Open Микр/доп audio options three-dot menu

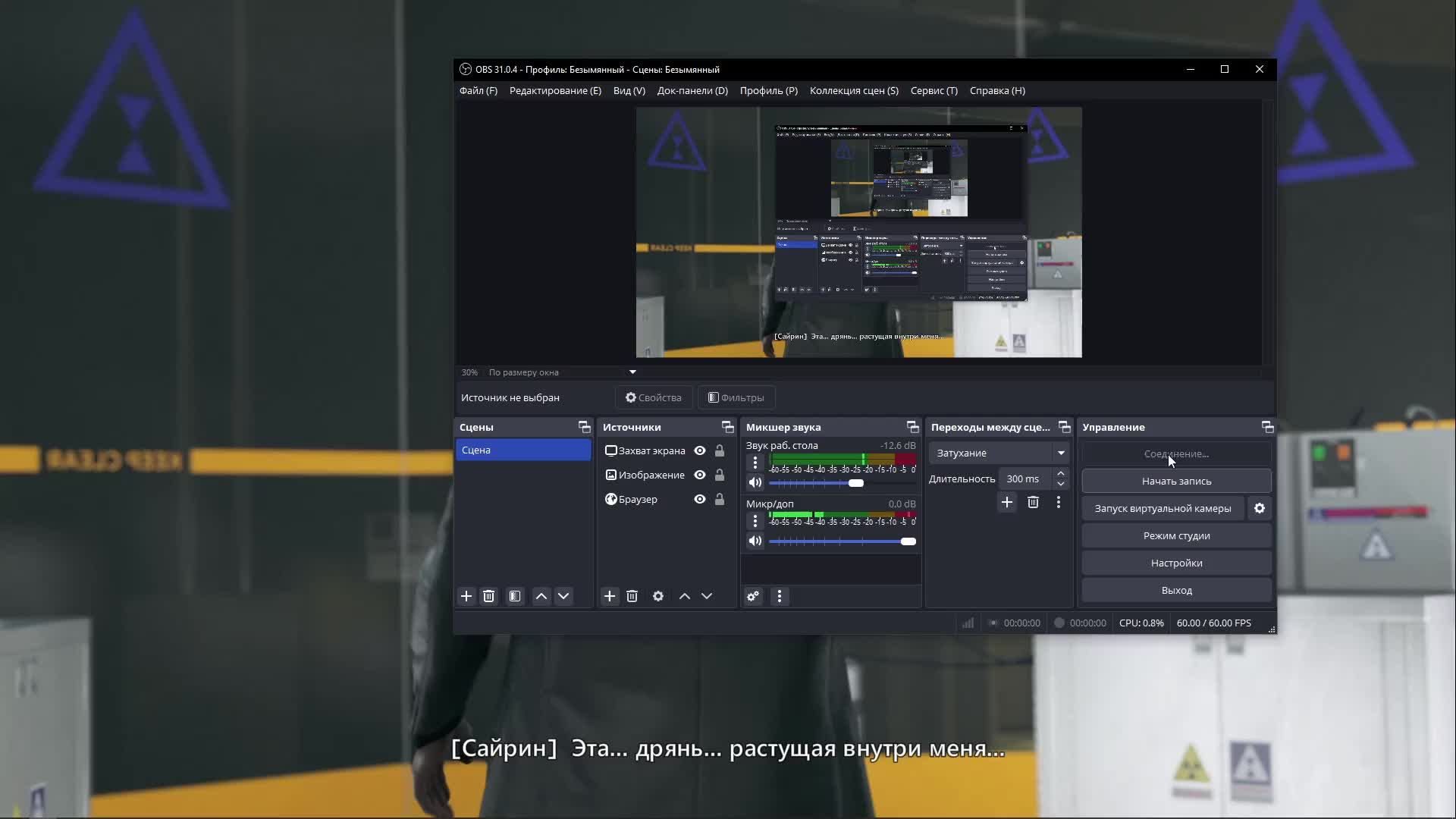(x=755, y=522)
